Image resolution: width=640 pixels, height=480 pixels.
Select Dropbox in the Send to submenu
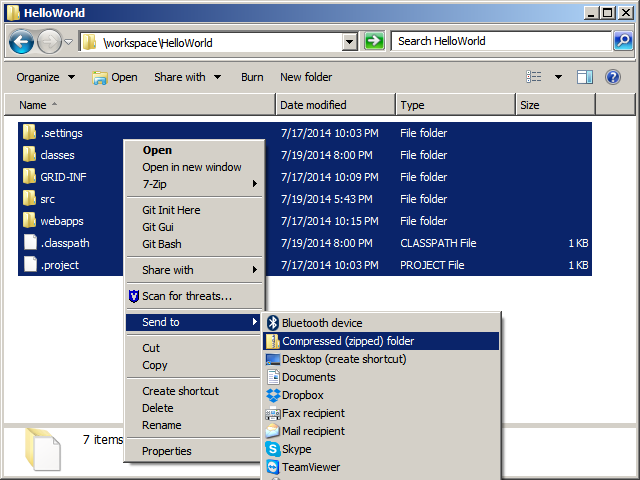pyautogui.click(x=302, y=395)
